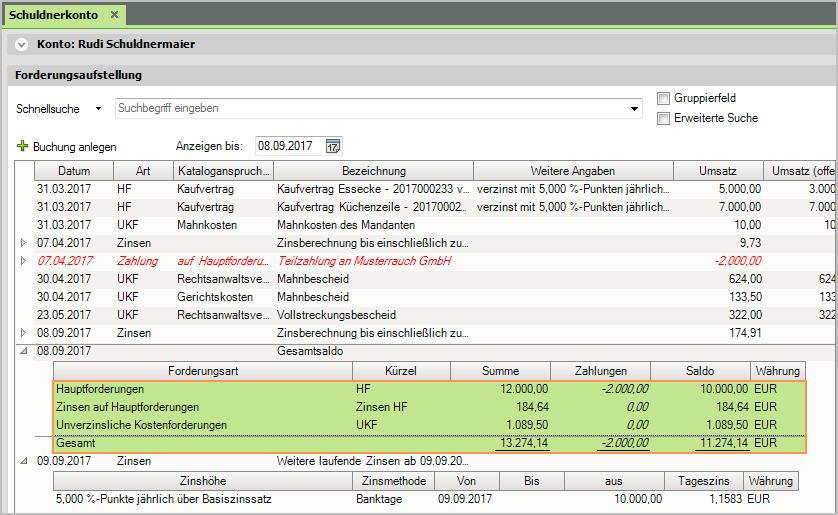Enable the Gruppierfeld checkbox
Image resolution: width=838 pixels, height=515 pixels.
tap(663, 98)
